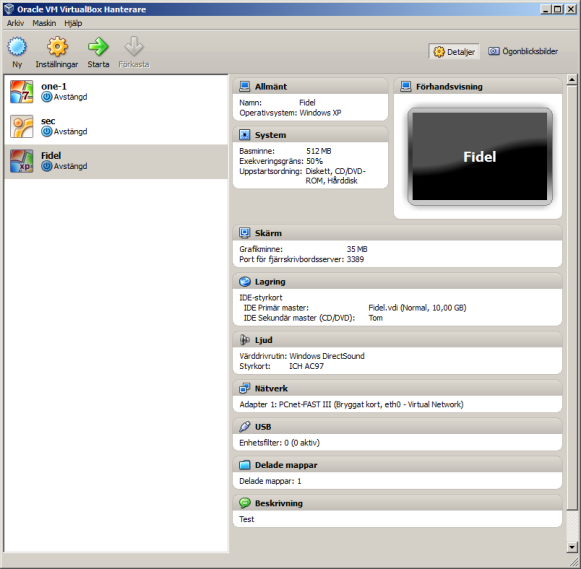Screen dimensions: 581x569
Task: Click the Fidel preview thumbnail screen
Action: click(480, 156)
